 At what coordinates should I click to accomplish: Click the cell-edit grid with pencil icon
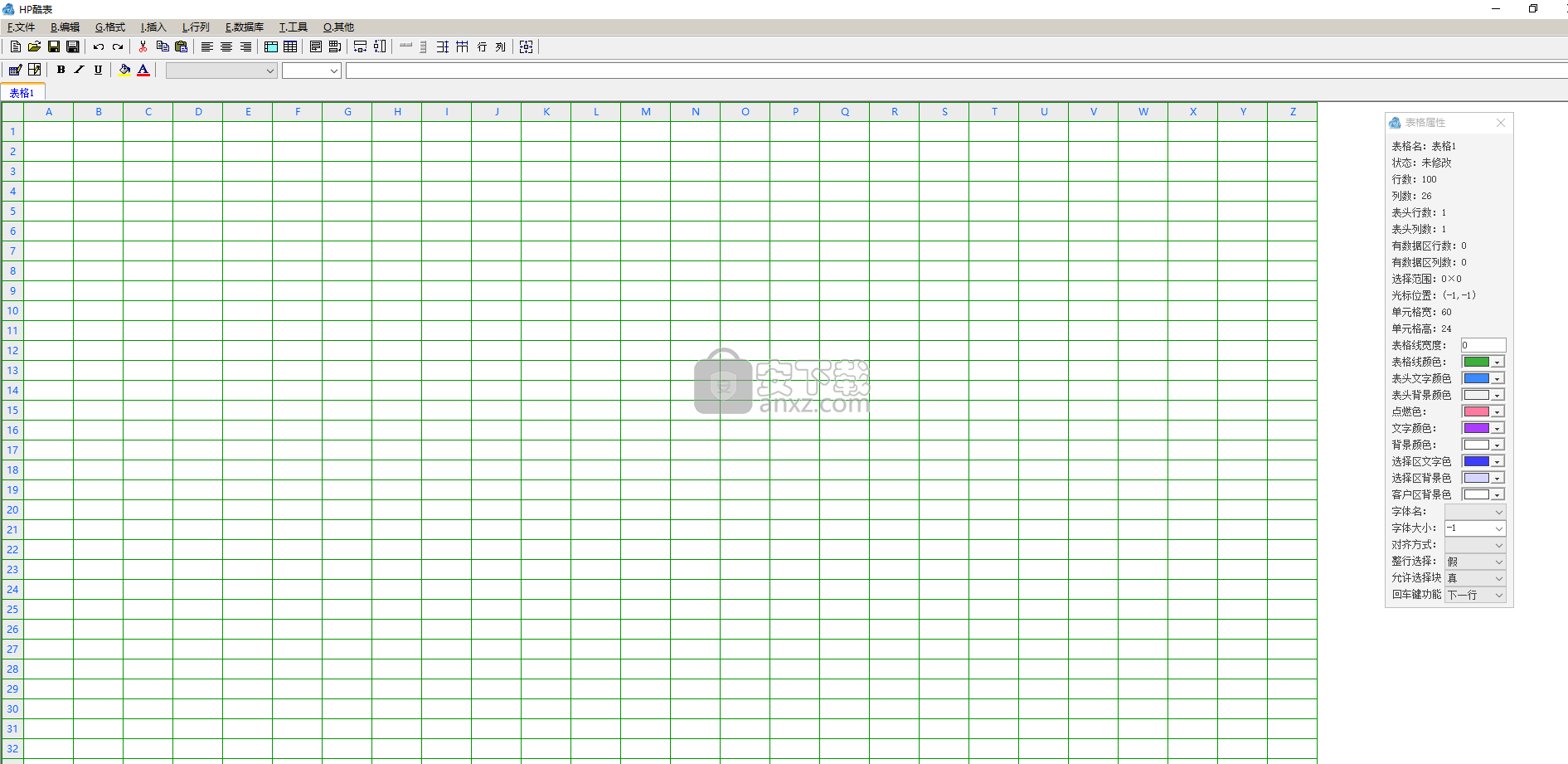tap(34, 70)
